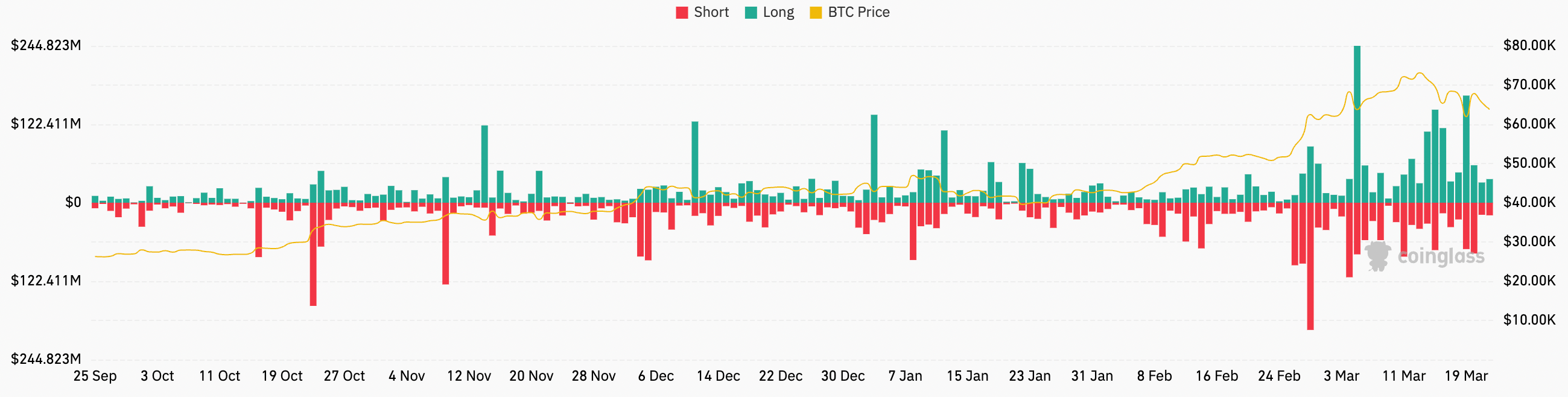The width and height of the screenshot is (1568, 397).
Task: Click the green Long legend swatch
Action: (751, 13)
